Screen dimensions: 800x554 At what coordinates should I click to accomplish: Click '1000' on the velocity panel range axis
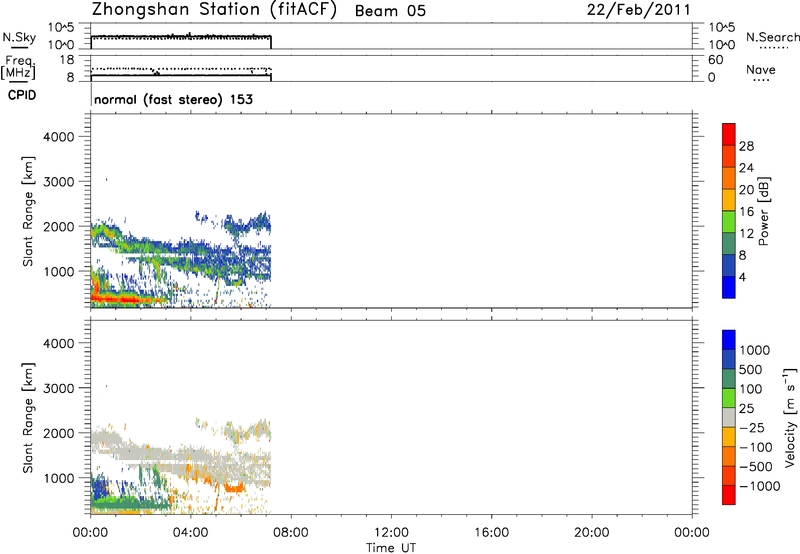click(x=59, y=478)
